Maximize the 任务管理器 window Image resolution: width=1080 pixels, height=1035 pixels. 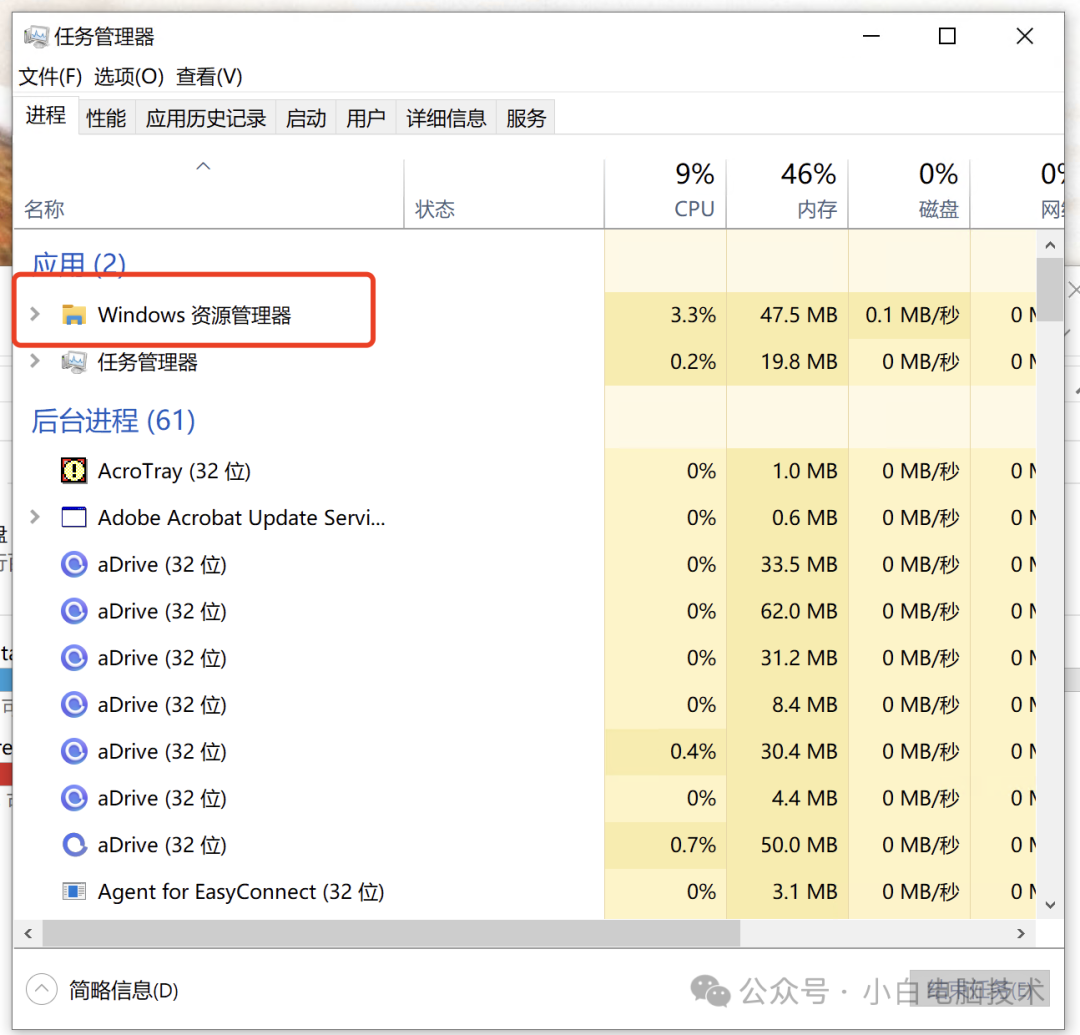point(947,36)
